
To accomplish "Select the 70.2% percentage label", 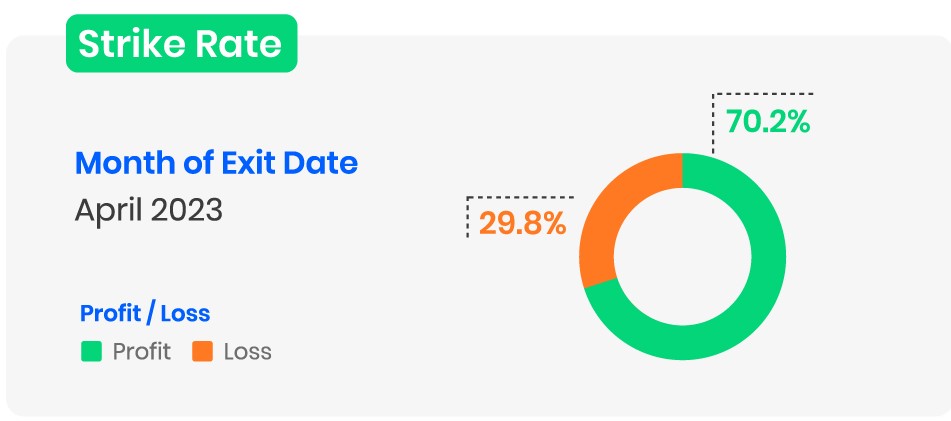I will click(x=767, y=123).
